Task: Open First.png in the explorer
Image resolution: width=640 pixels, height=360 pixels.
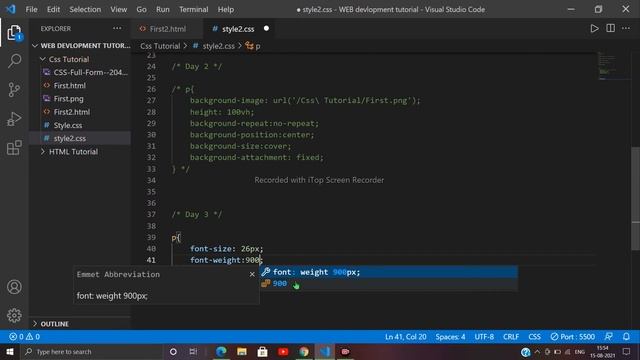Action: [x=69, y=99]
